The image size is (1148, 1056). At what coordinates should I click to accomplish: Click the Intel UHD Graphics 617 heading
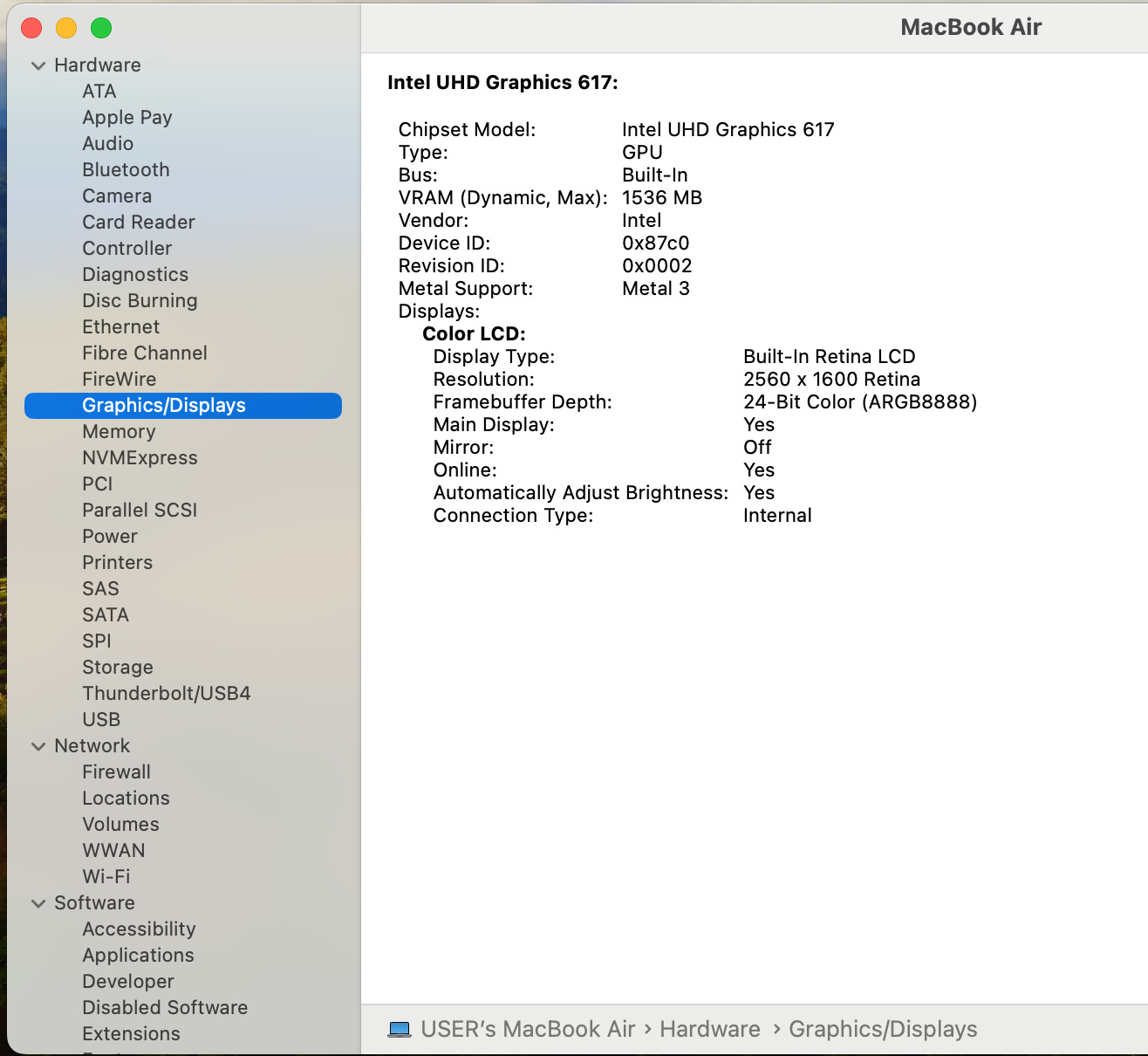[x=504, y=82]
